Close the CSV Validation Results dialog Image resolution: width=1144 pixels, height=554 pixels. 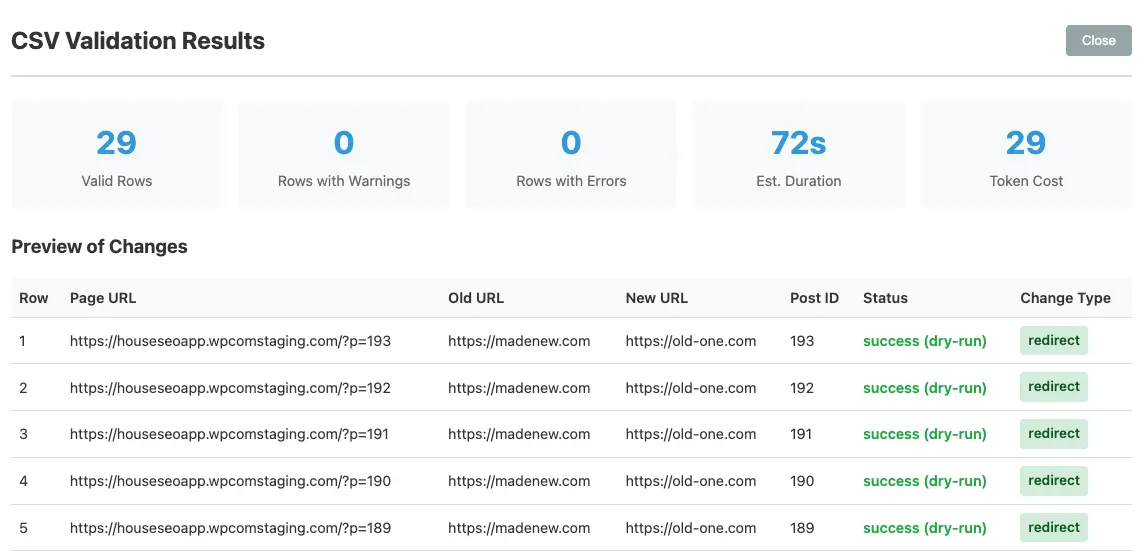[1098, 41]
